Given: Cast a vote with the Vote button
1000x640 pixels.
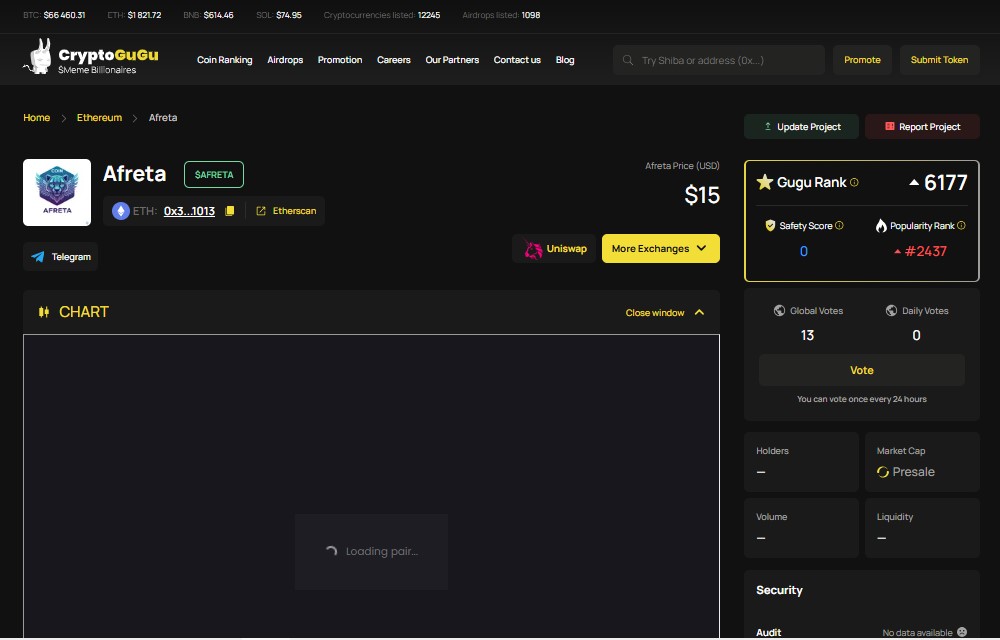Looking at the screenshot, I should coord(862,370).
